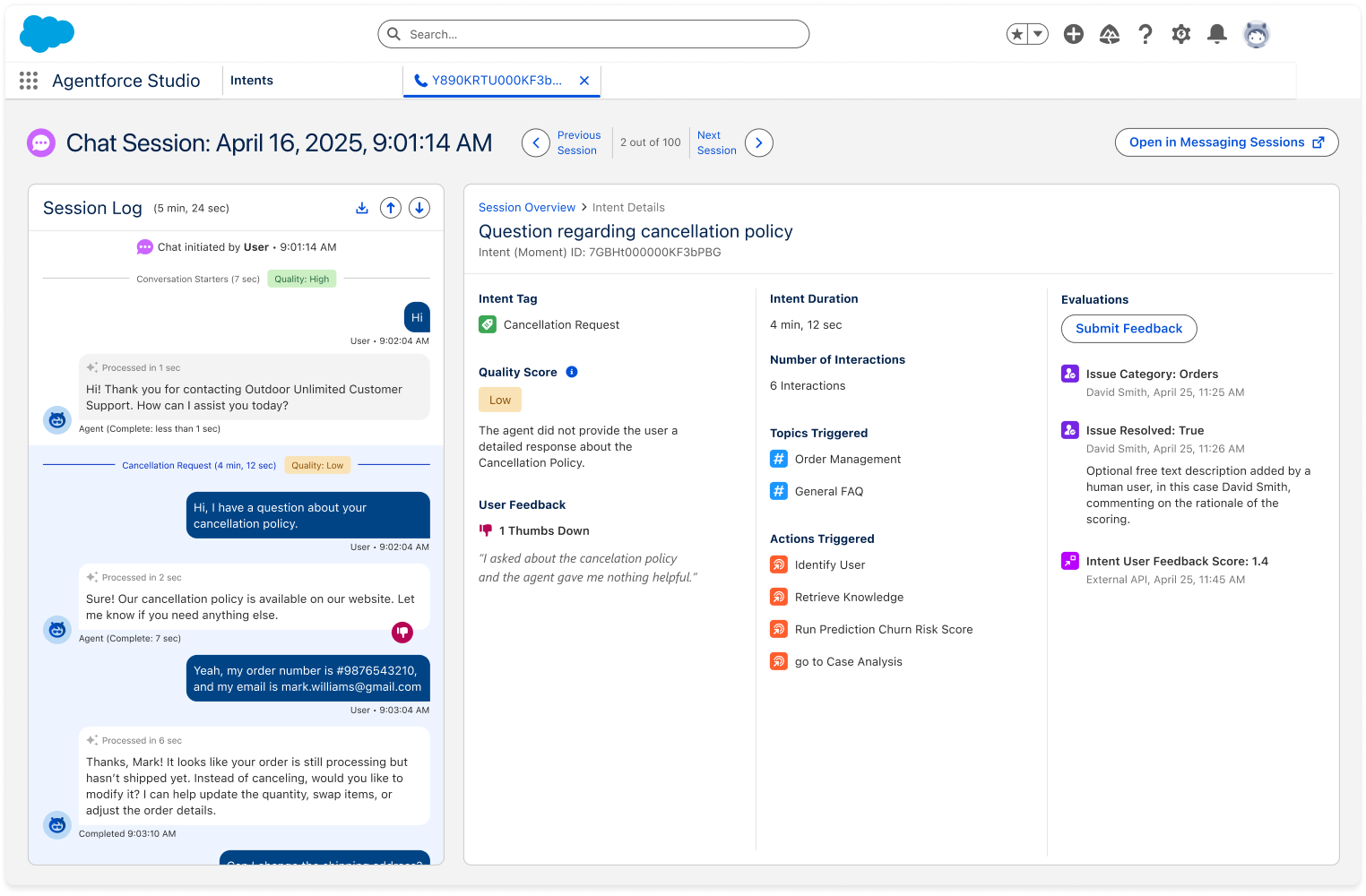Open the Trailhead guidance icon
This screenshot has height=896, width=1366.
tap(1110, 34)
